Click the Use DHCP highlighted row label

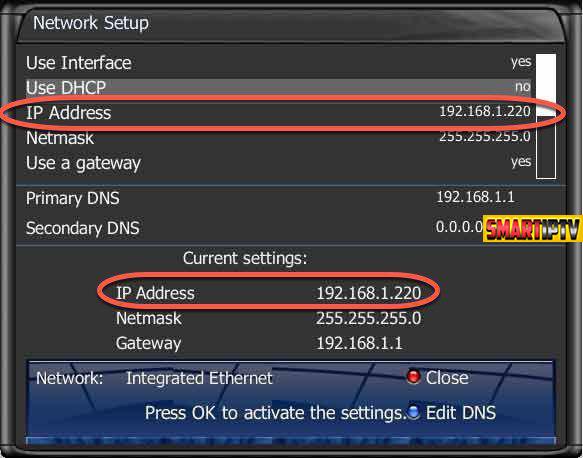click(x=66, y=88)
